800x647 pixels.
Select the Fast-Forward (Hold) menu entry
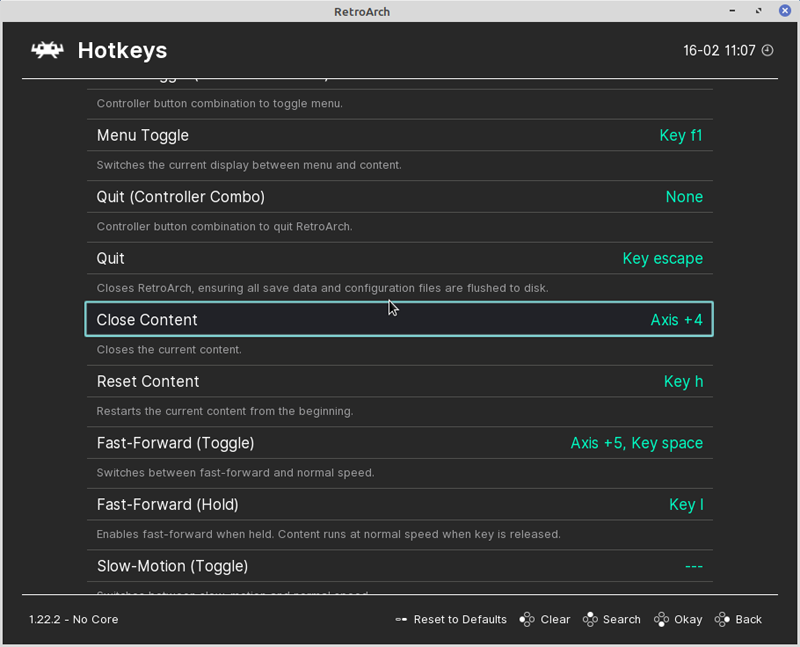(167, 504)
